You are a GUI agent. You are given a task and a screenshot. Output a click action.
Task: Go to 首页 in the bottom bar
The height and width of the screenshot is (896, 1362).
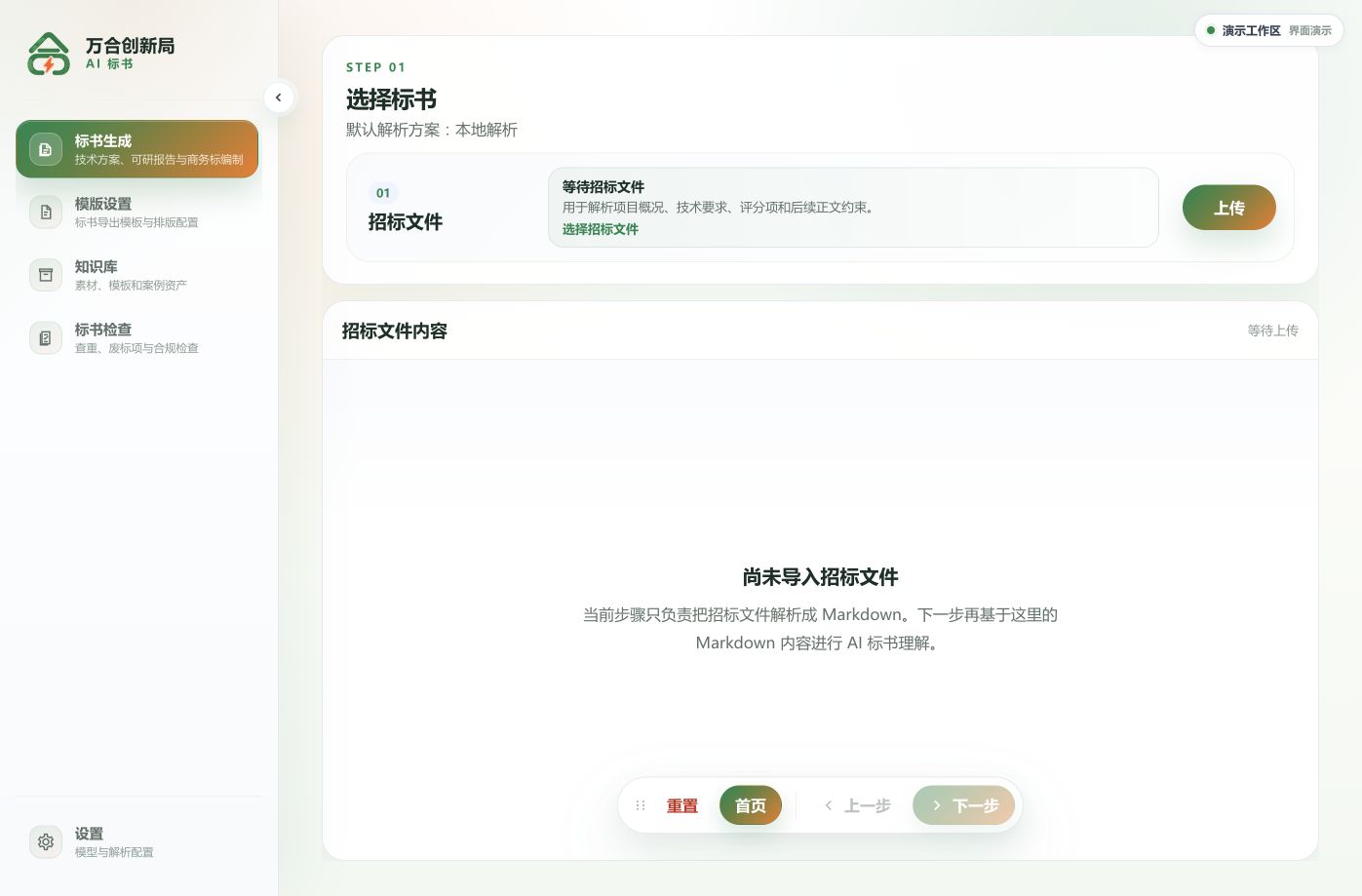[x=751, y=805]
